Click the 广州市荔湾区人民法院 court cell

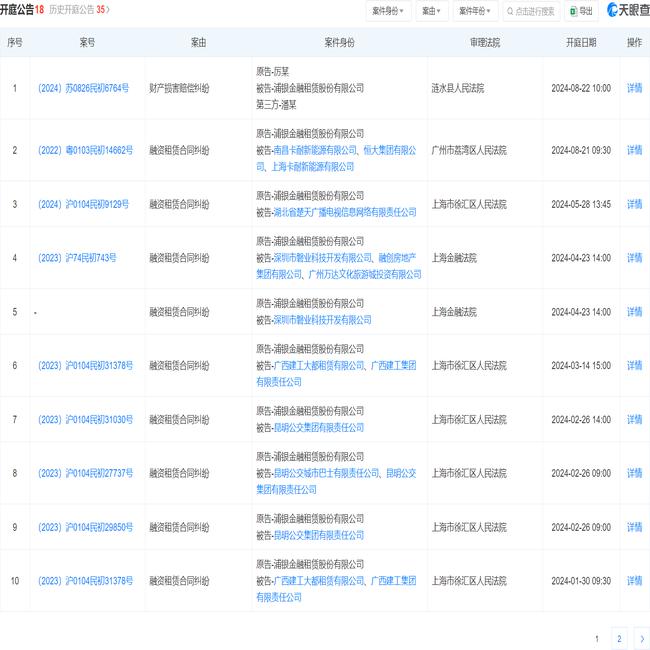point(469,150)
